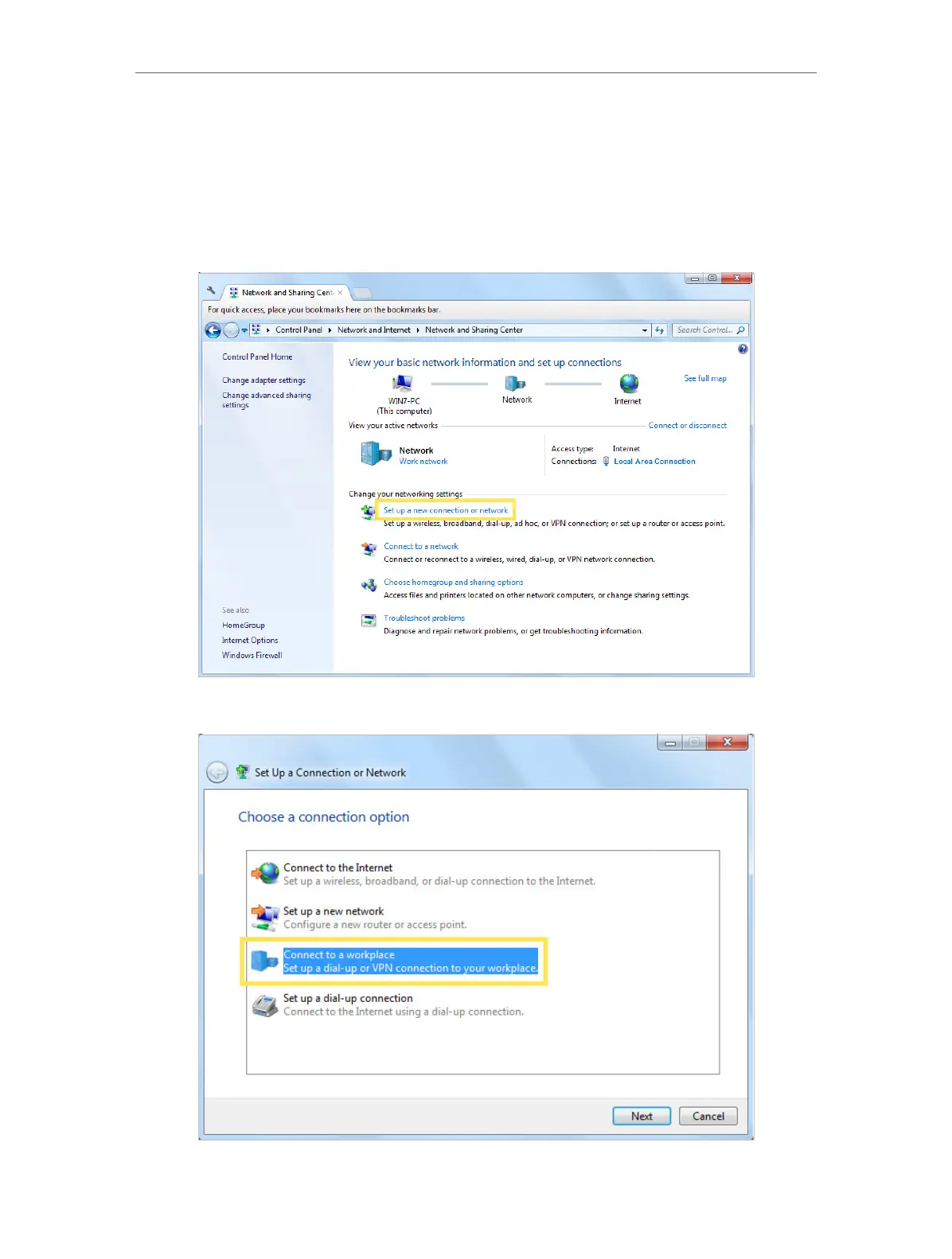
Task: Click the homegroup and sharing icon
Action: tap(369, 585)
